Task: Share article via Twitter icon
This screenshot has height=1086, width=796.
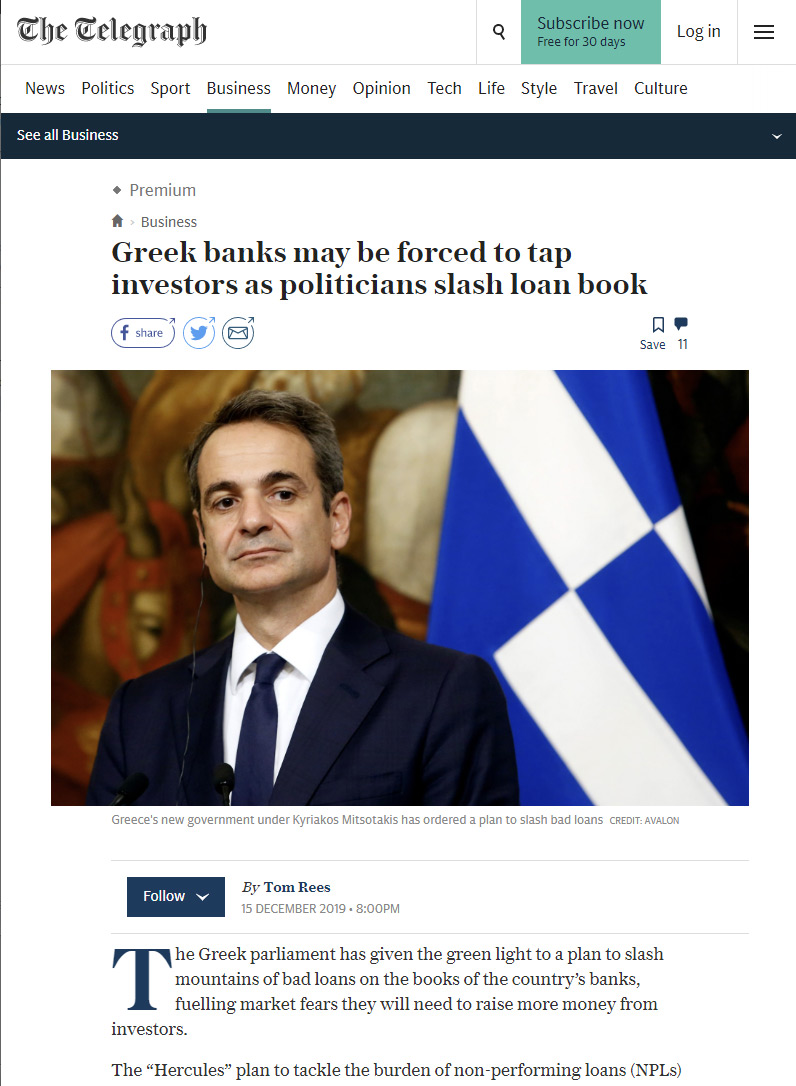Action: [199, 333]
